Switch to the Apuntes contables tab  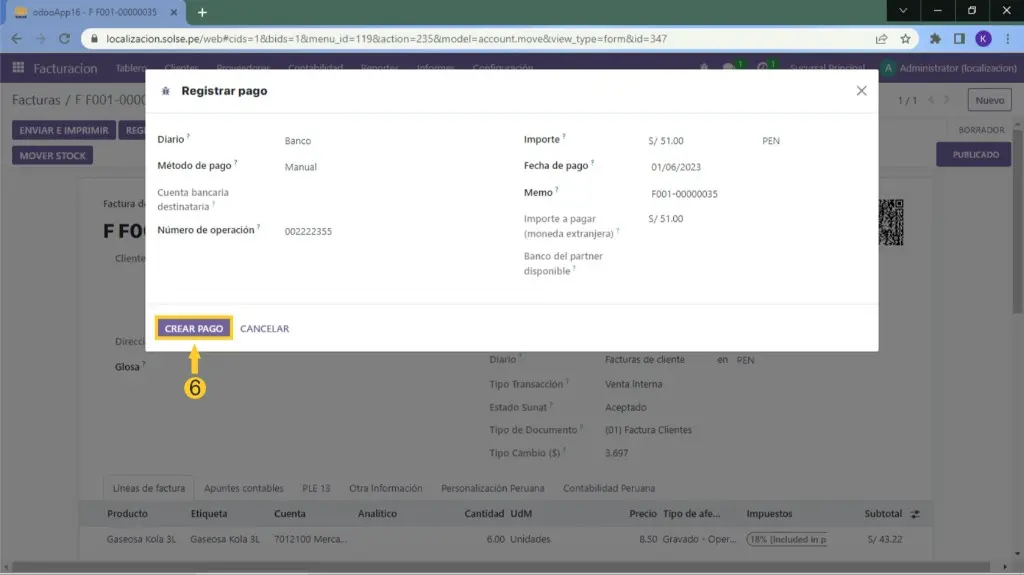click(x=243, y=488)
